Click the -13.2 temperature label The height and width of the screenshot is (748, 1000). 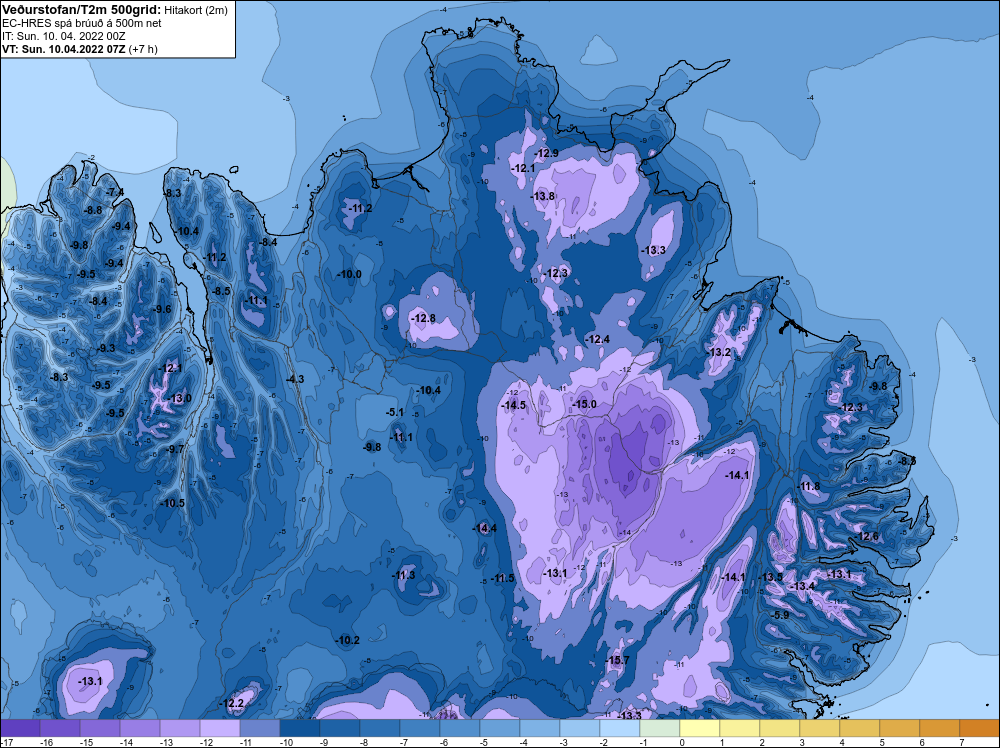tap(719, 353)
